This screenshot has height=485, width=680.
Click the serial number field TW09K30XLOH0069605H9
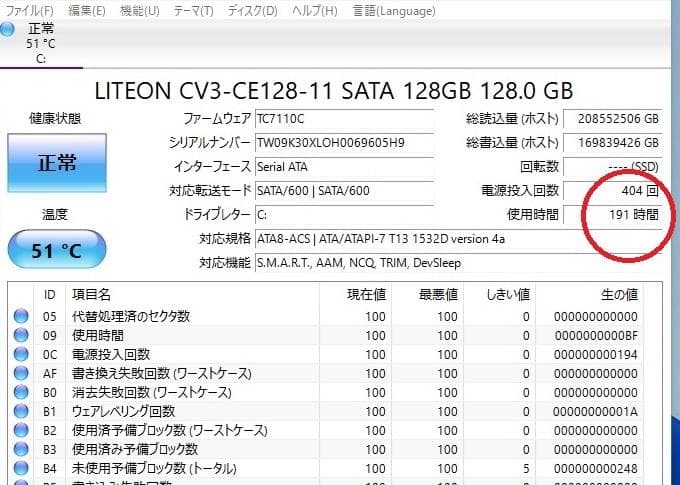344,143
